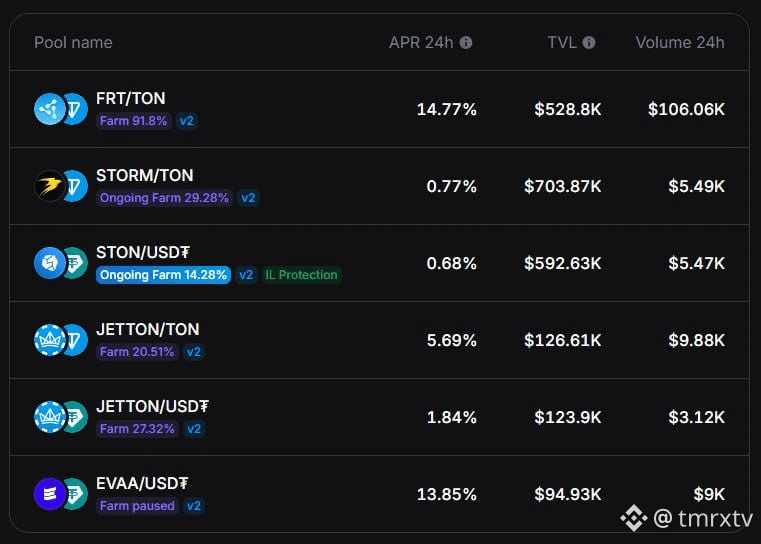
Task: Sort pools by Volume 24h column
Action: 679,43
